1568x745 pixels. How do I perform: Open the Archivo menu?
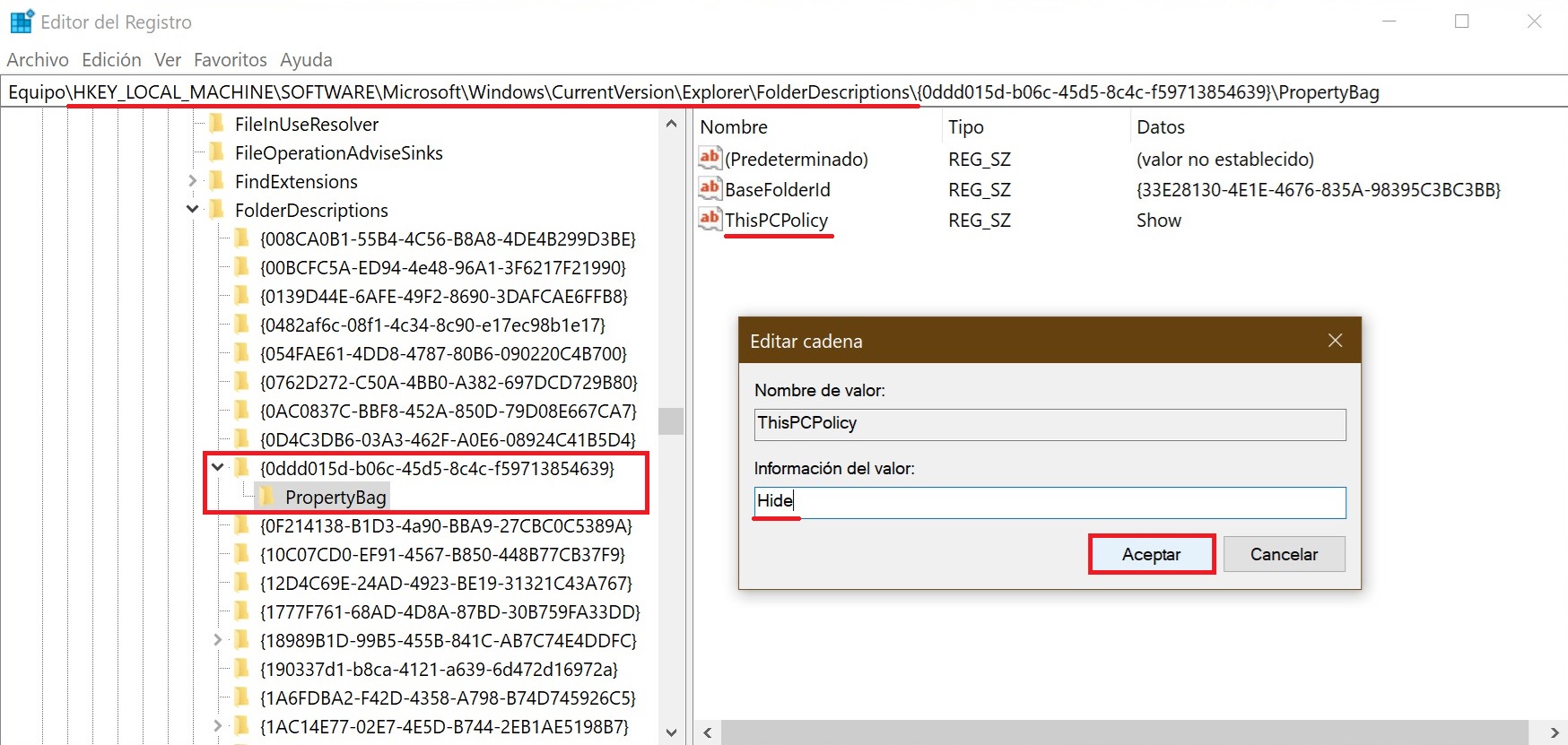pos(38,59)
